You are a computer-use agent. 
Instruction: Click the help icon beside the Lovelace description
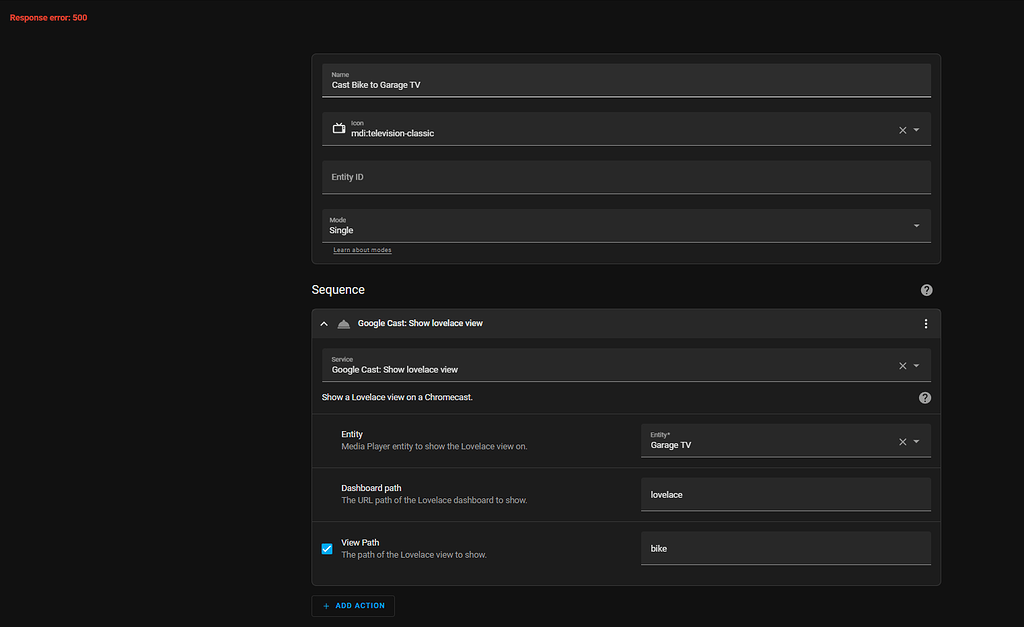coord(924,397)
